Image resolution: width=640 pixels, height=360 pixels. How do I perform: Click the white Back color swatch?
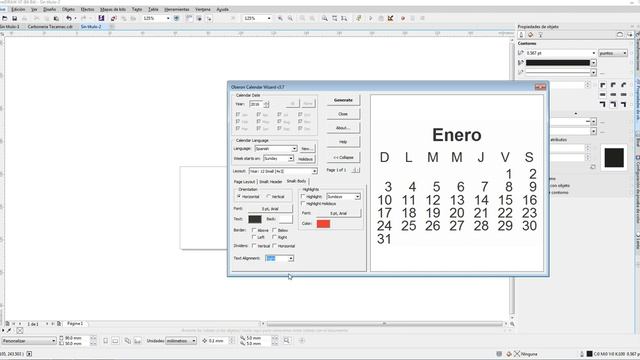coord(285,219)
